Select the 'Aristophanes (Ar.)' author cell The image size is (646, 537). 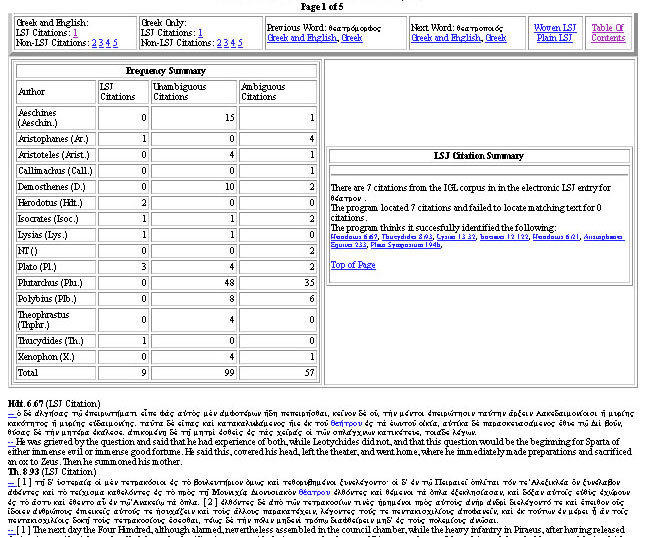pos(56,139)
